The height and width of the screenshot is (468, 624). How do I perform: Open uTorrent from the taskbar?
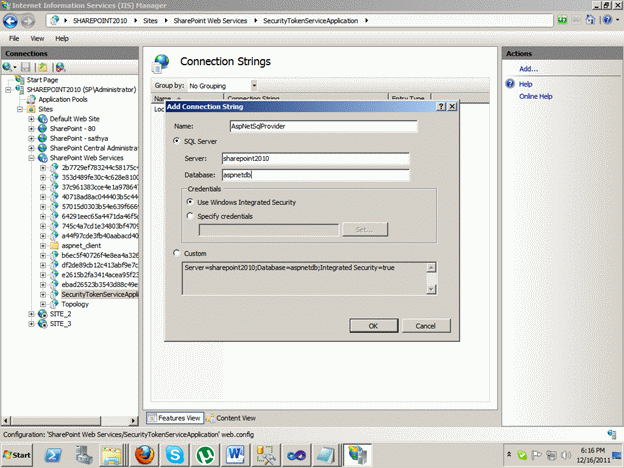pos(205,455)
